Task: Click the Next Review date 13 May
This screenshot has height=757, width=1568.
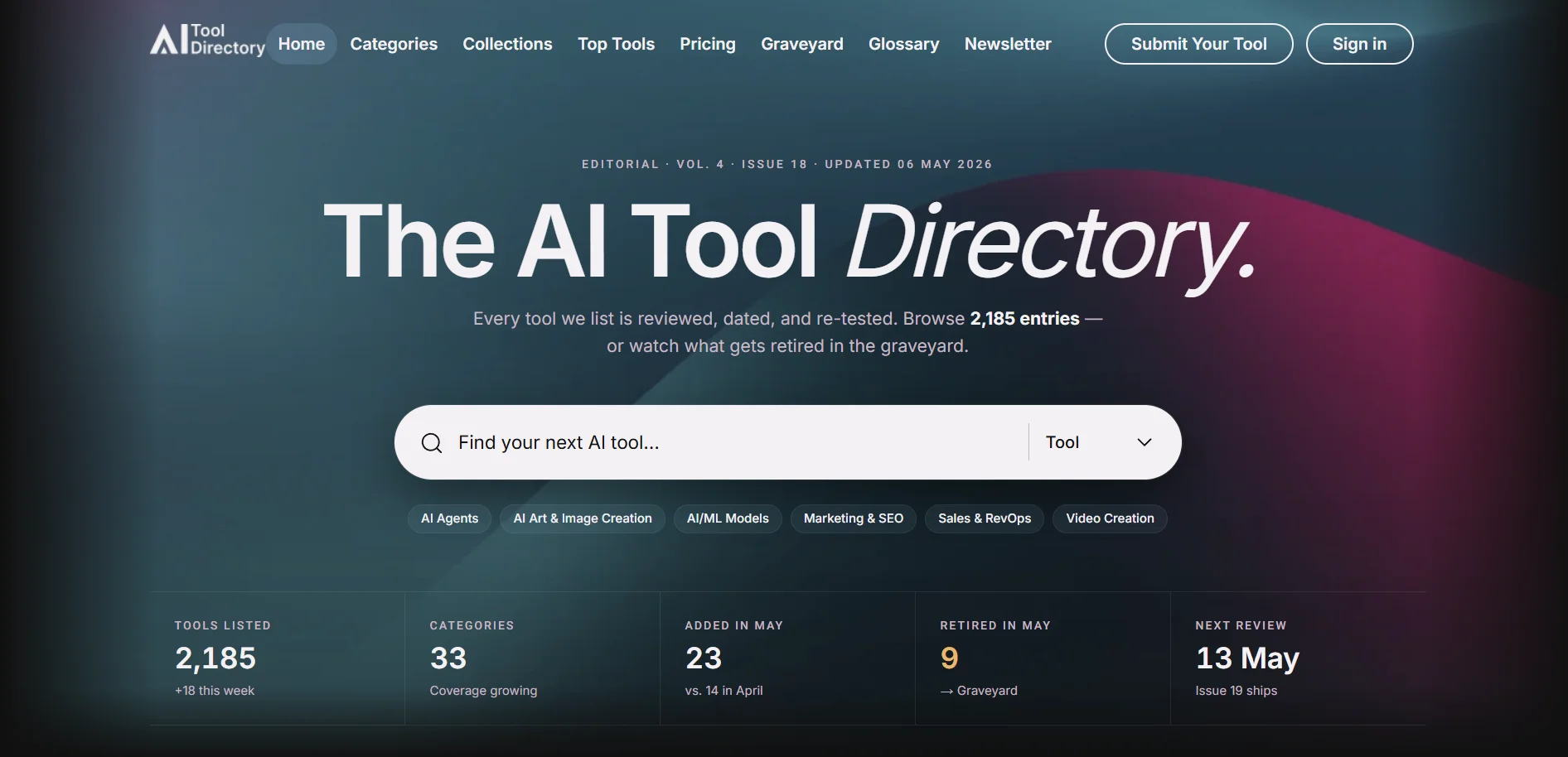Action: 1247,658
